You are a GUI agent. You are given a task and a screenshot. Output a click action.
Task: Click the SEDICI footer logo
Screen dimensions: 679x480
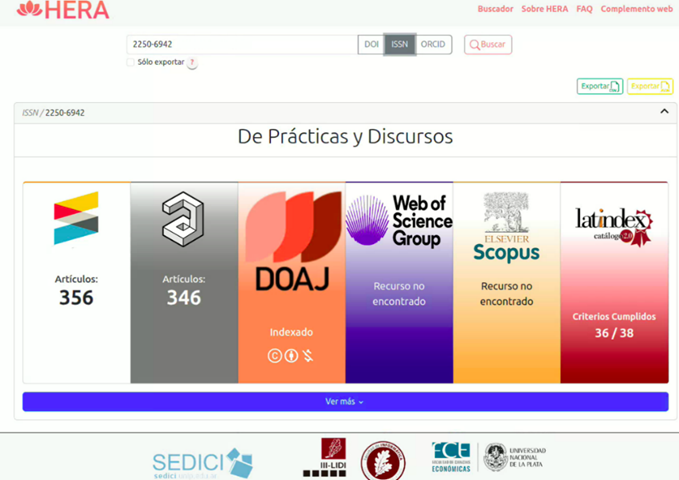202,463
